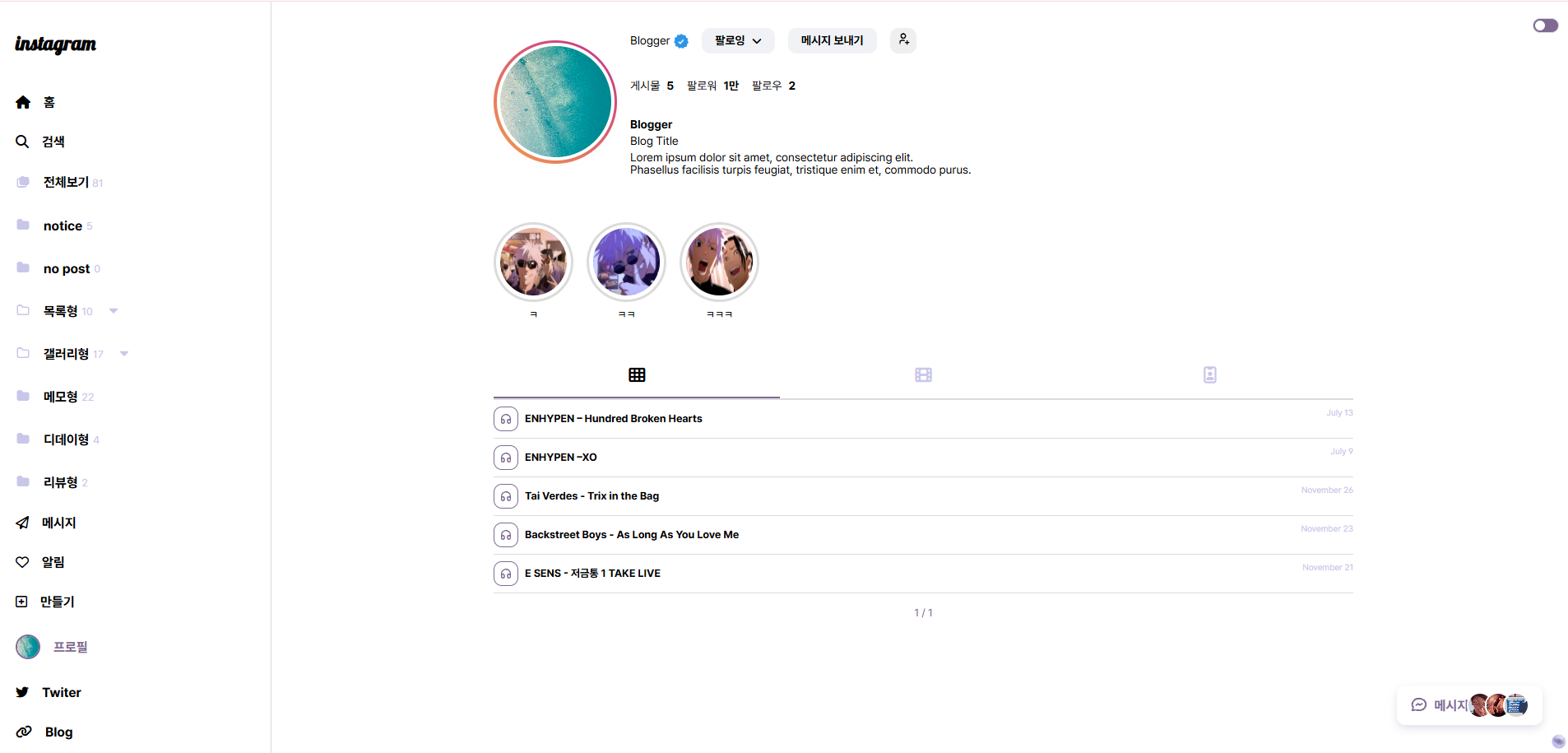1568x753 pixels.
Task: Expand the 갤러리형 category arrow
Action: [x=124, y=354]
